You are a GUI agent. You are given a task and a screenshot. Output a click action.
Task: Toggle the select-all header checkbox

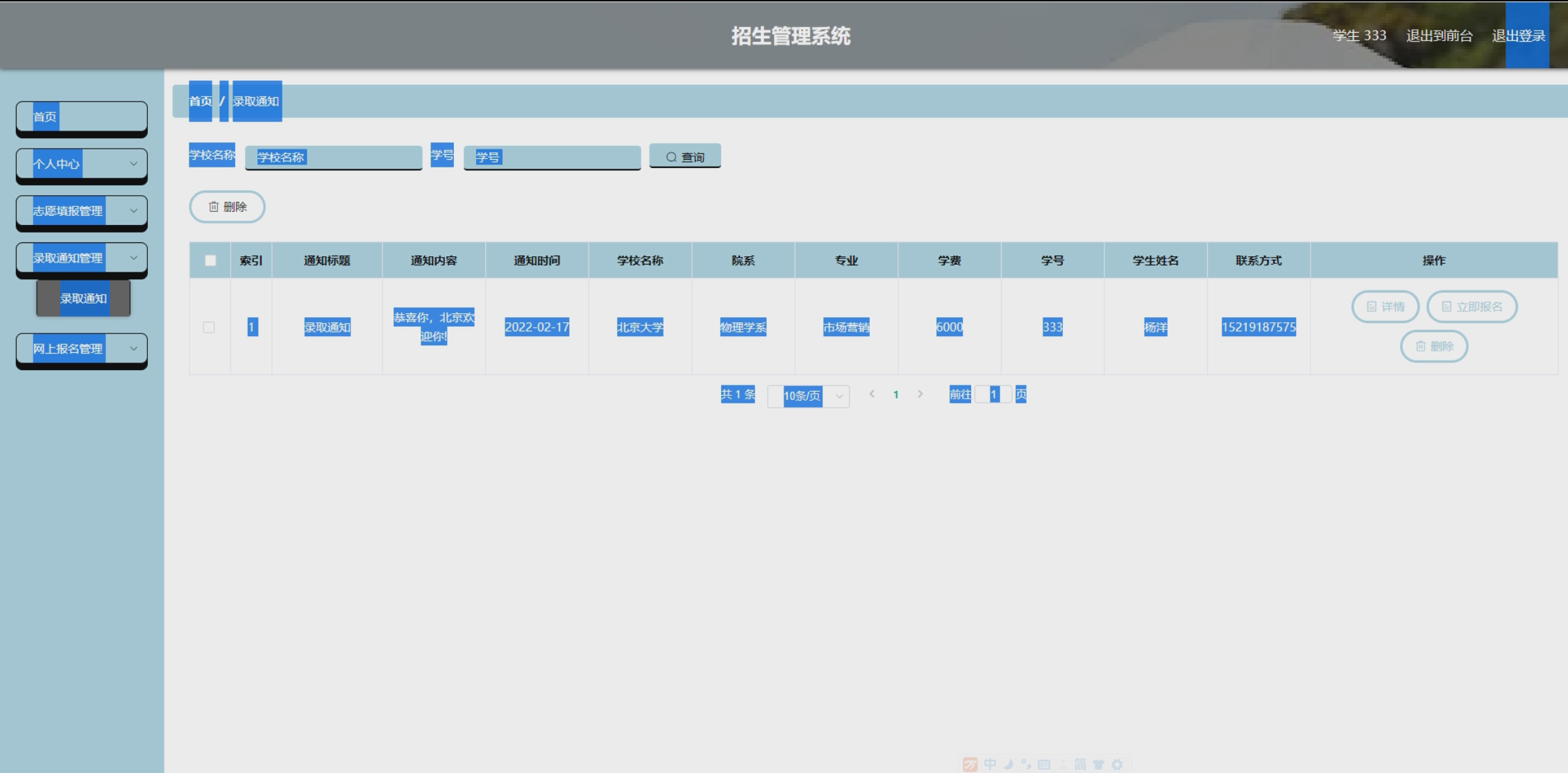210,260
